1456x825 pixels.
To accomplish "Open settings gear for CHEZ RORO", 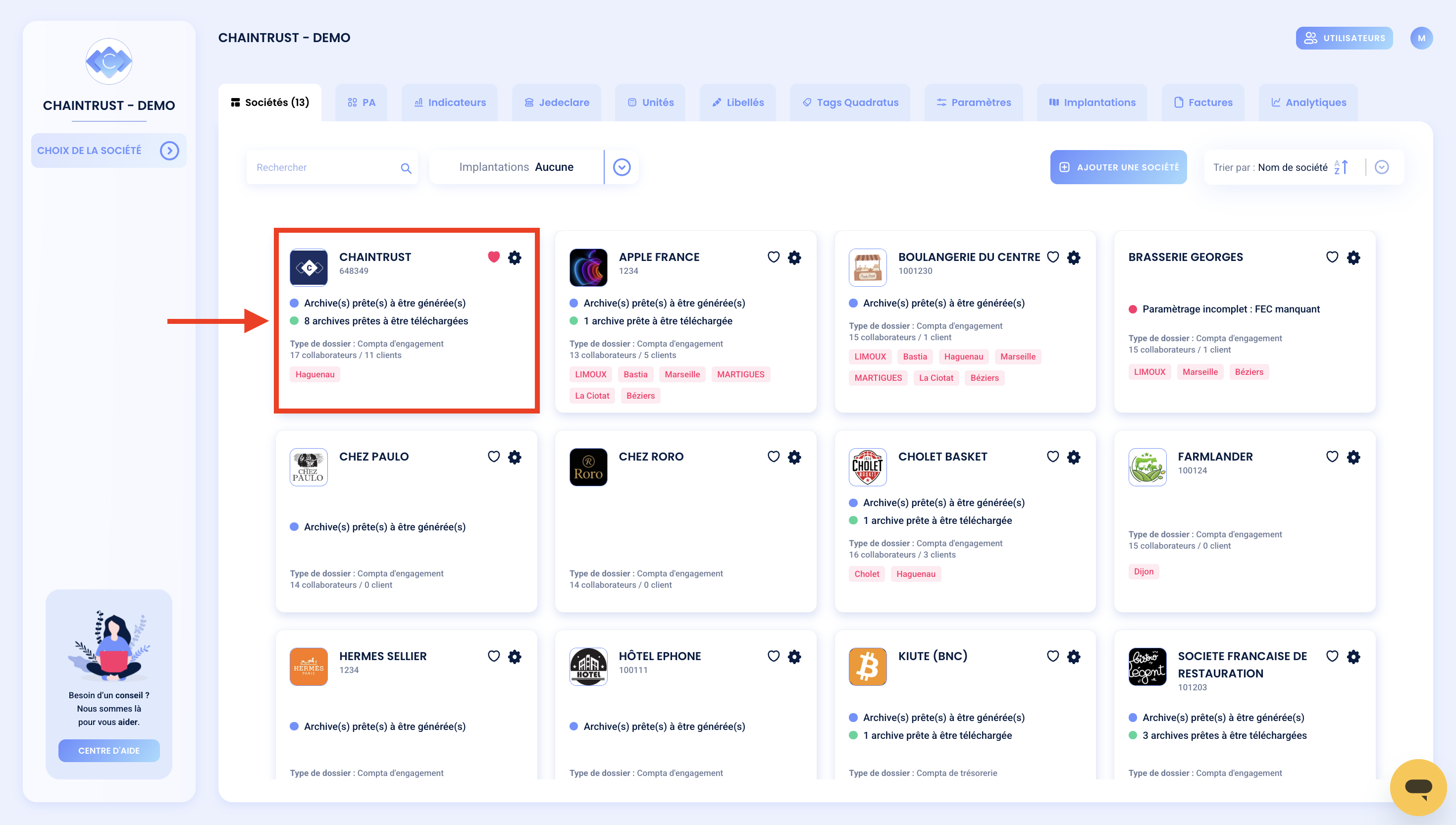I will point(794,457).
